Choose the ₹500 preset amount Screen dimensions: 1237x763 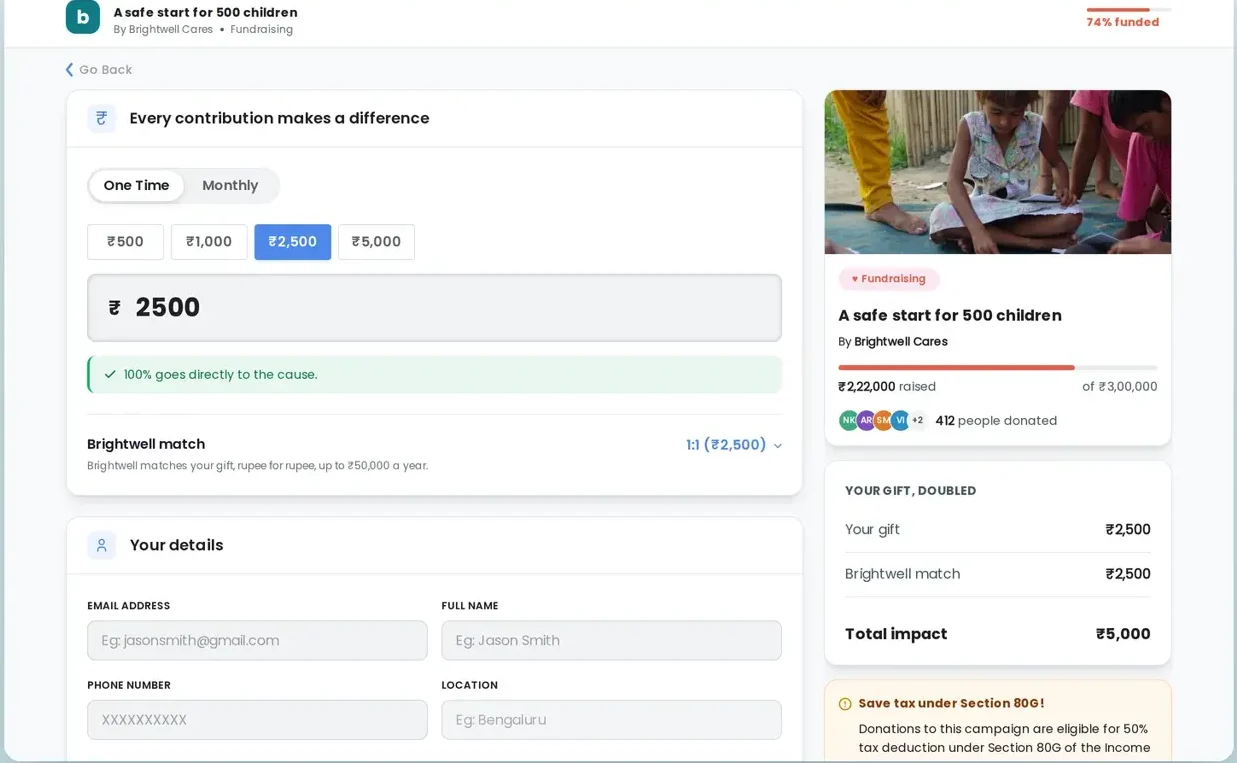(125, 242)
